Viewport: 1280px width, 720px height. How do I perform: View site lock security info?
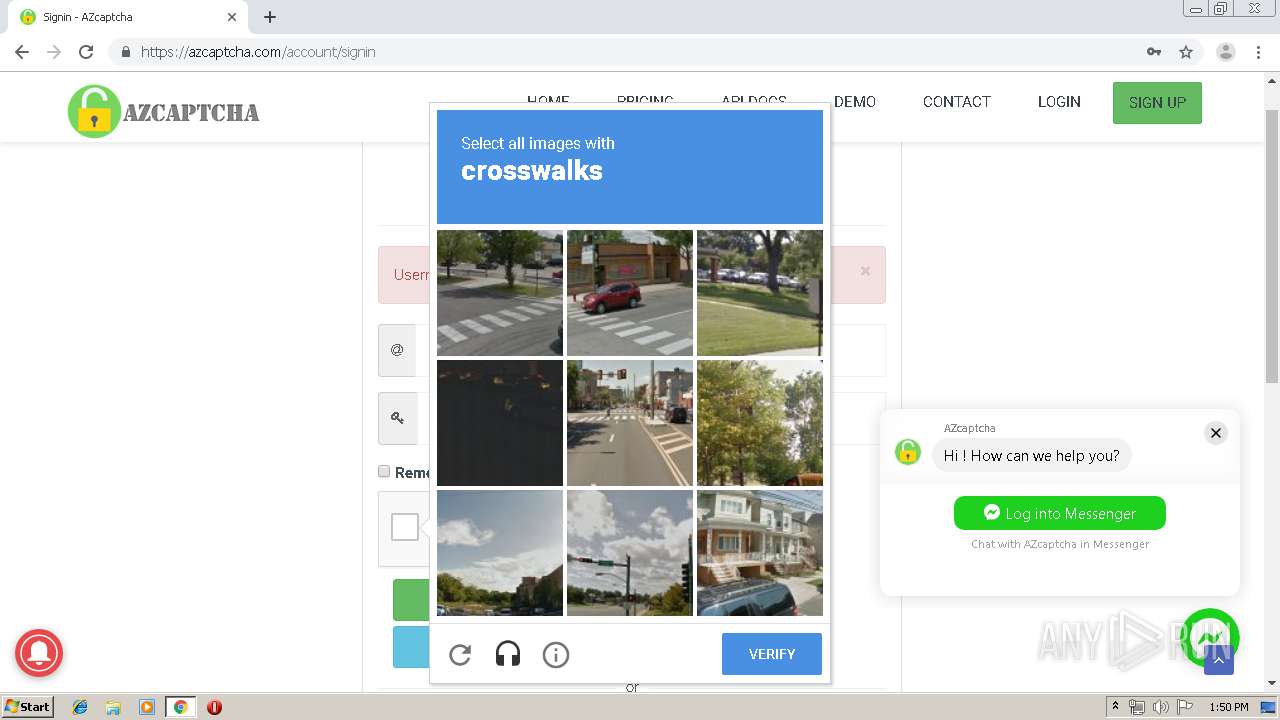click(x=125, y=52)
